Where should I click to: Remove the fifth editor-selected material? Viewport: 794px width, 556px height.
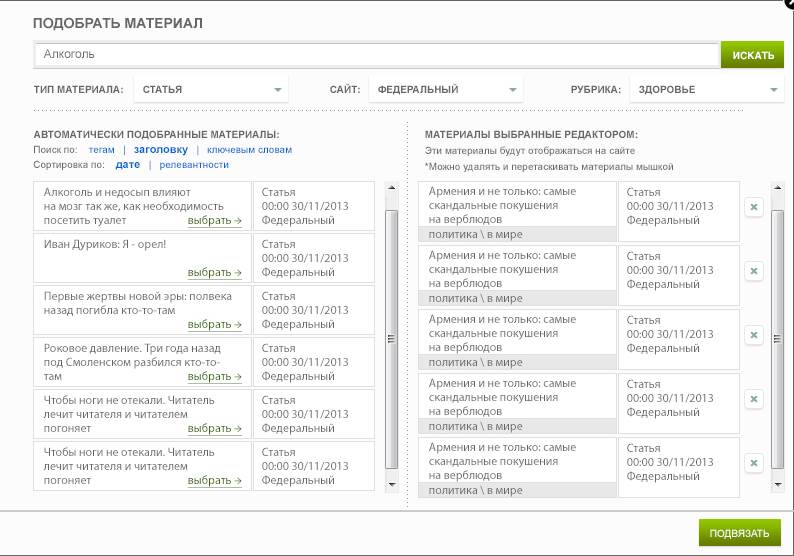click(754, 463)
